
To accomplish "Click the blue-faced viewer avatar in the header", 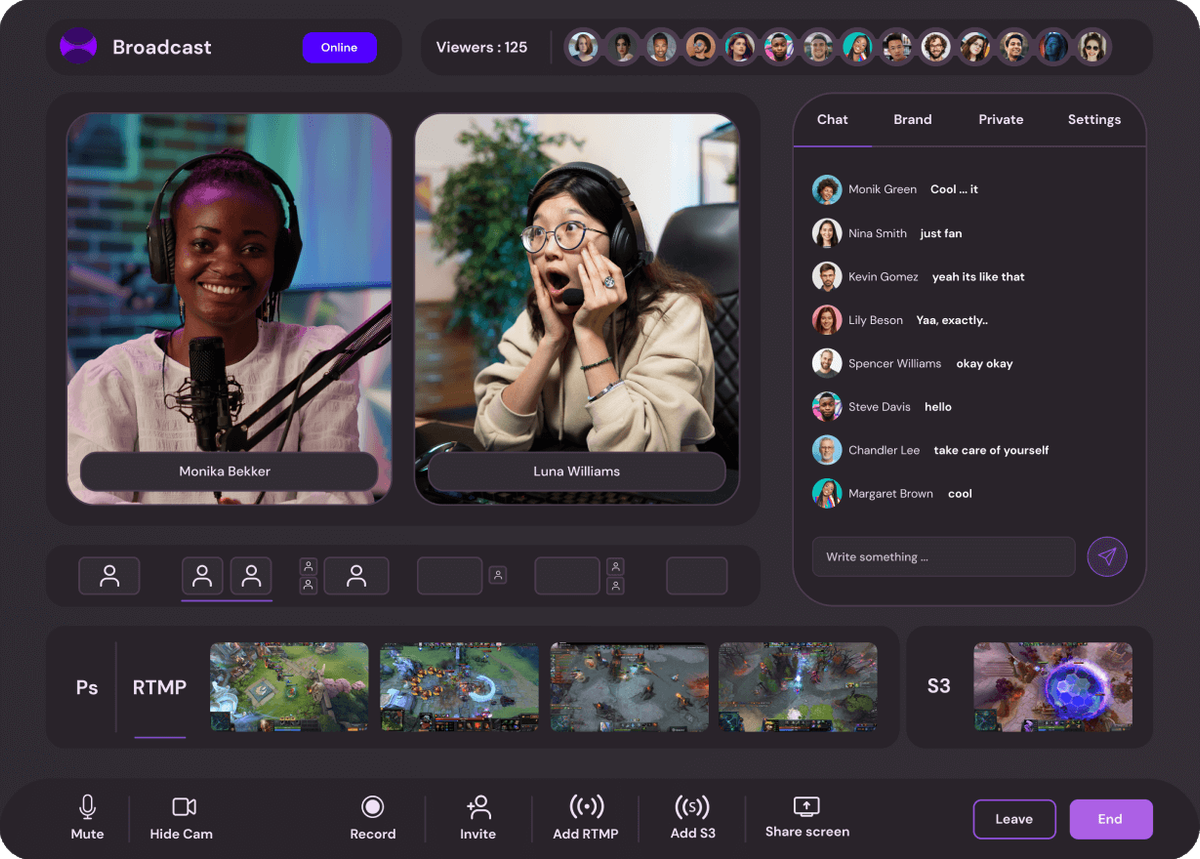I will (x=1053, y=47).
